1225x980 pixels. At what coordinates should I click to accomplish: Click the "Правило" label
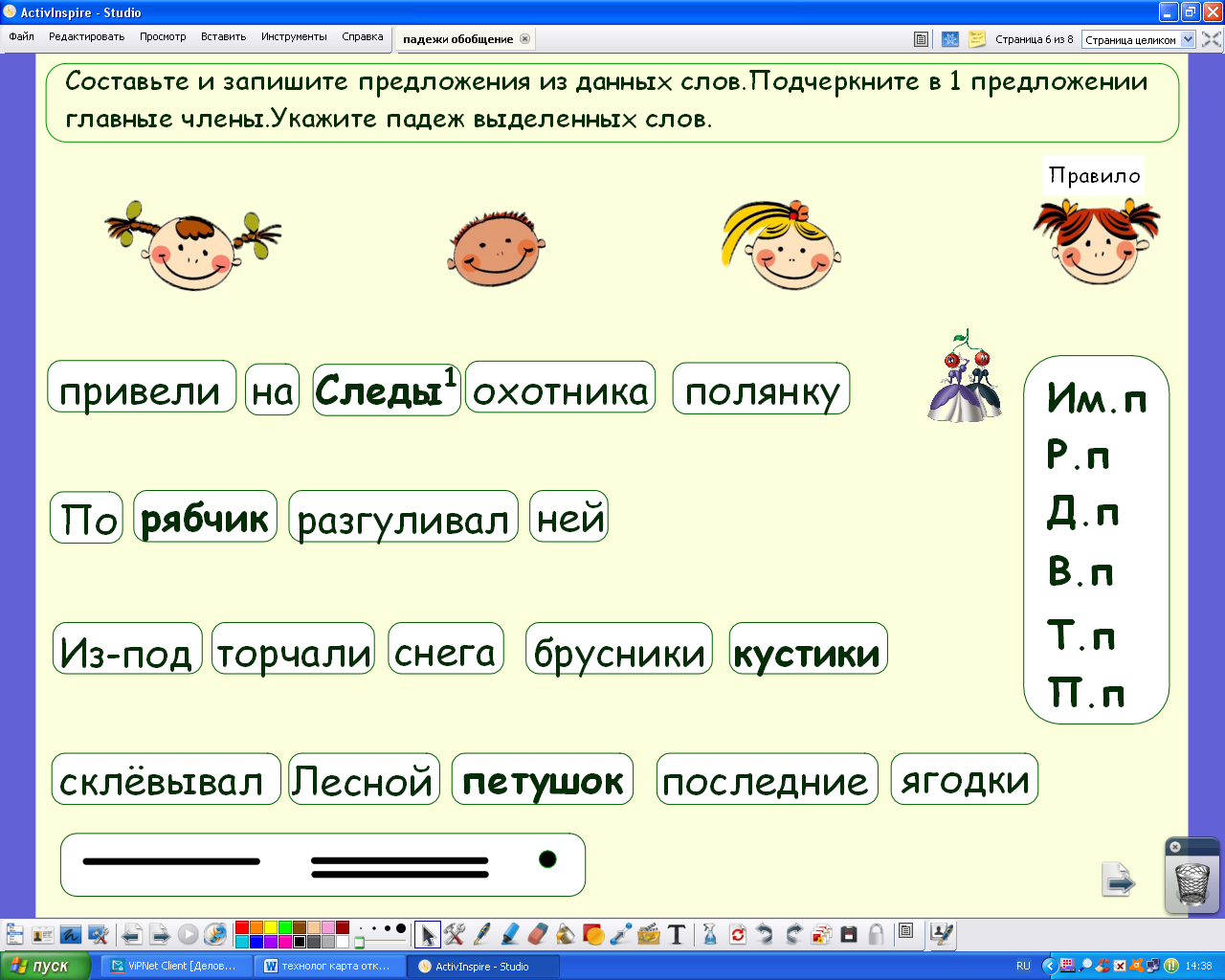1095,175
